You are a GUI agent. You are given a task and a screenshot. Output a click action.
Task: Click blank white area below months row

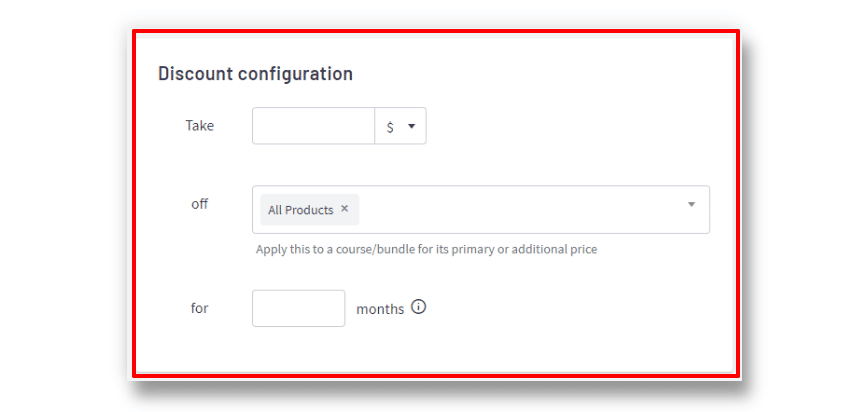coord(434,349)
